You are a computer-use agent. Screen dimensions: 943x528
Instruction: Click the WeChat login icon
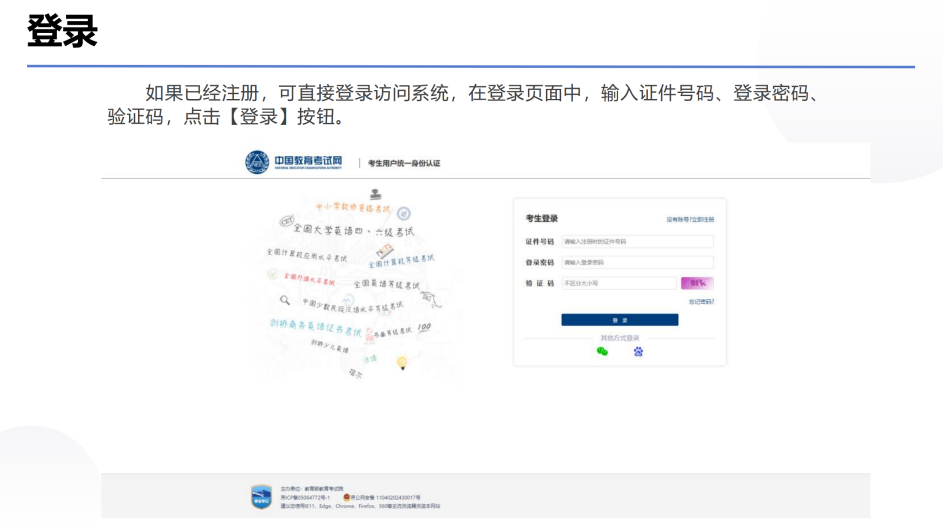pos(602,352)
